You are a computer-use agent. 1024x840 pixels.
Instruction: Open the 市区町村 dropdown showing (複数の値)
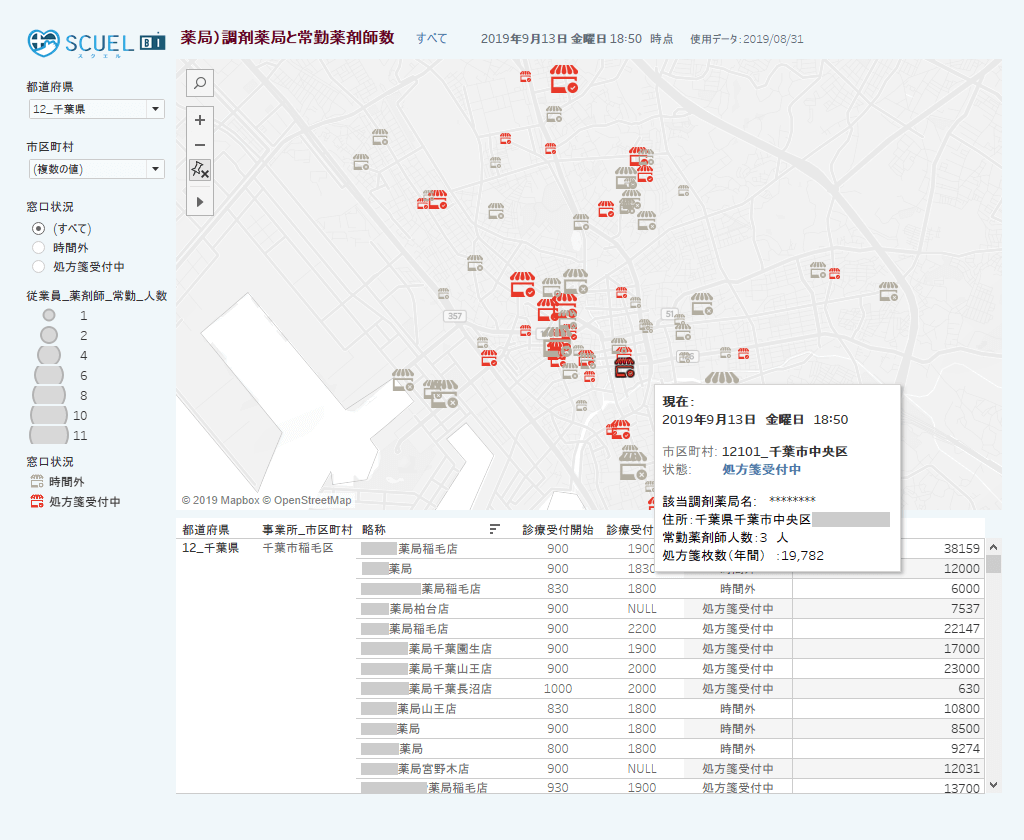[x=97, y=169]
